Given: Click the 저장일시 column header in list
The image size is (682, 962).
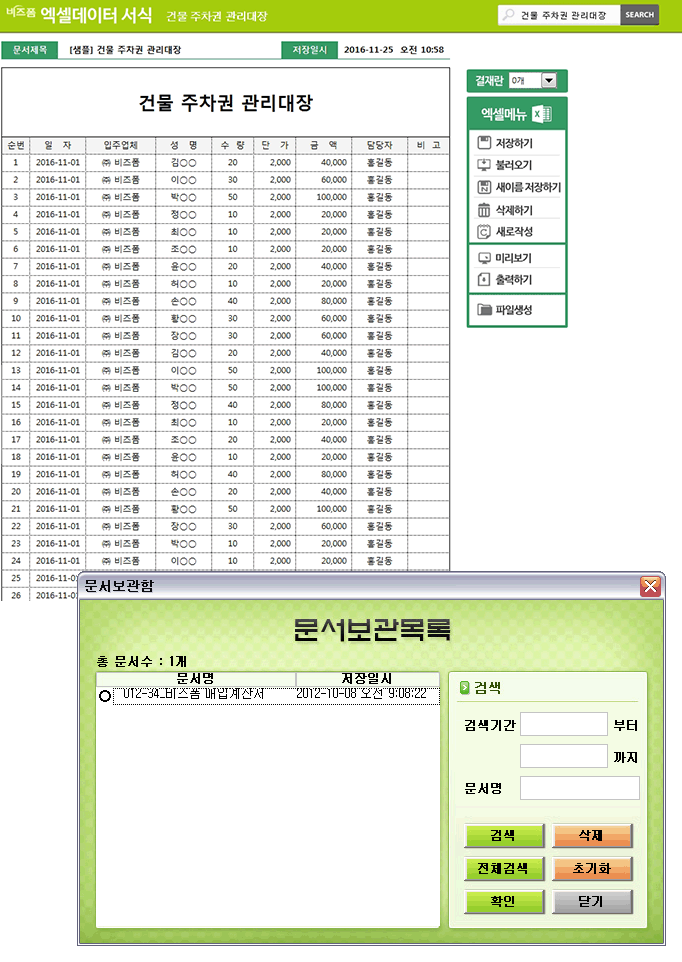Looking at the screenshot, I should click(367, 679).
